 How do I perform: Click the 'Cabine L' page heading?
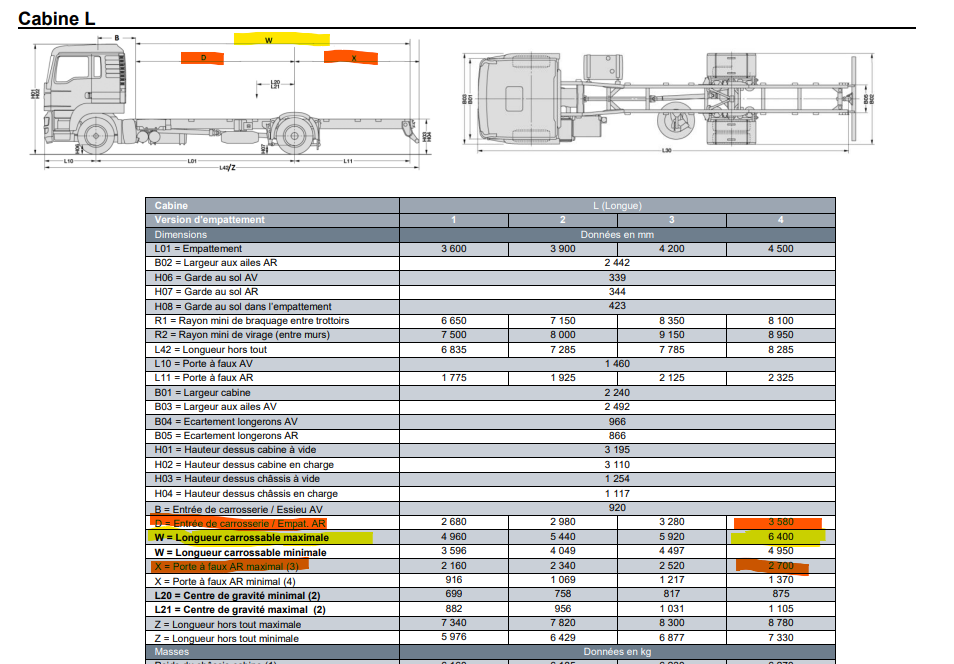(57, 17)
